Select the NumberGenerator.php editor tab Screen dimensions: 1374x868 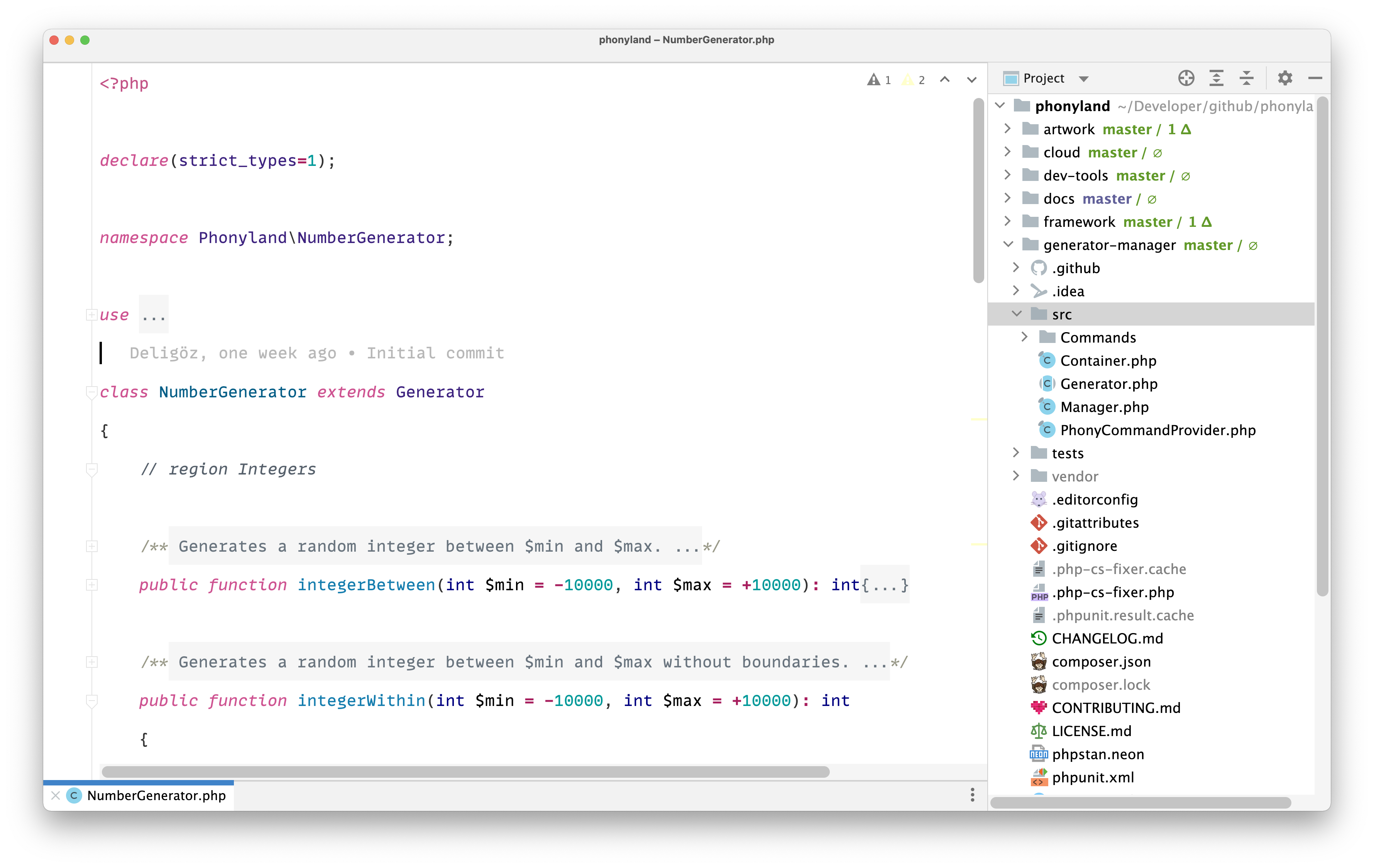(x=156, y=795)
